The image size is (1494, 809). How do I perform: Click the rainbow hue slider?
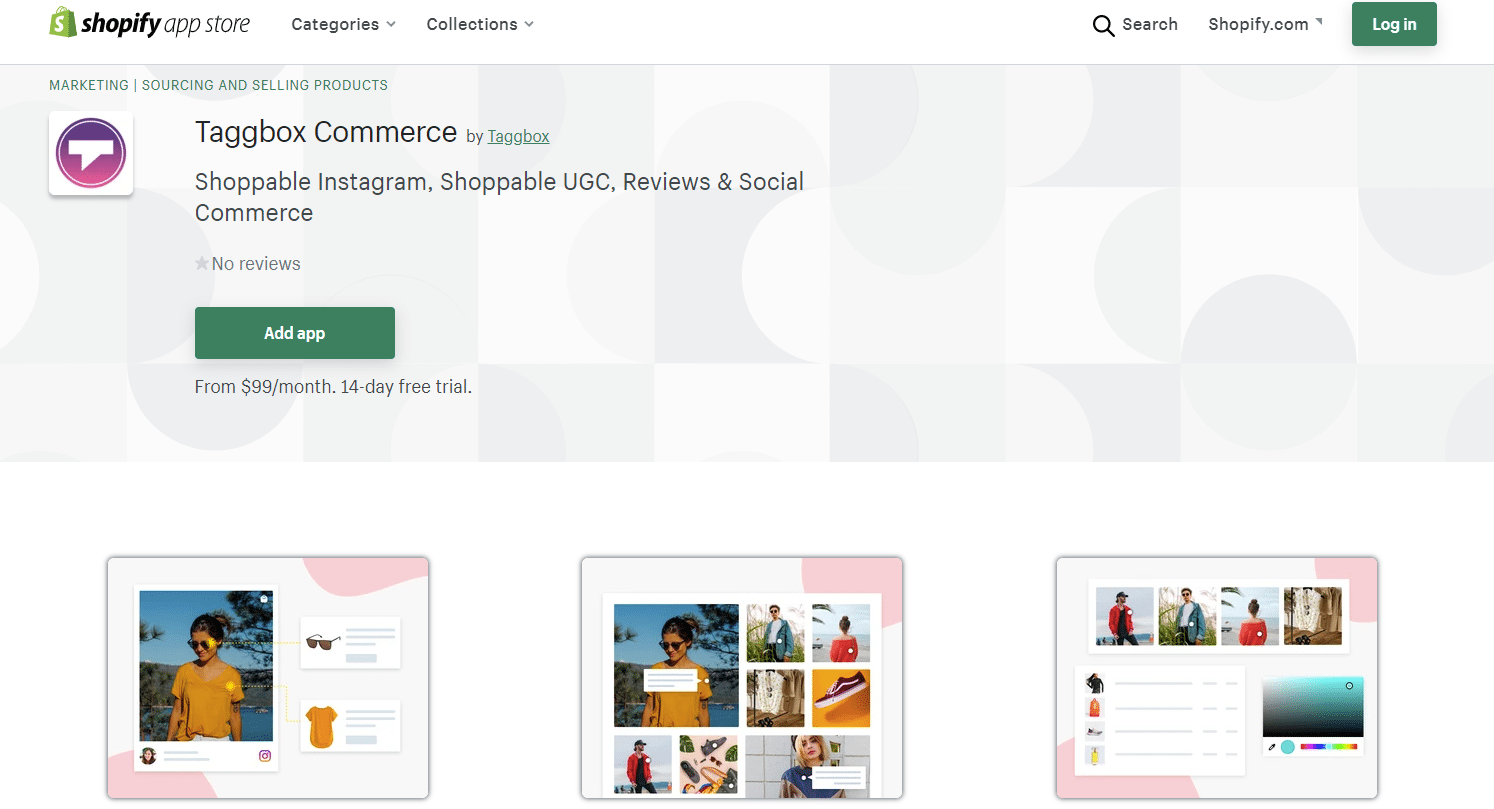point(1328,747)
